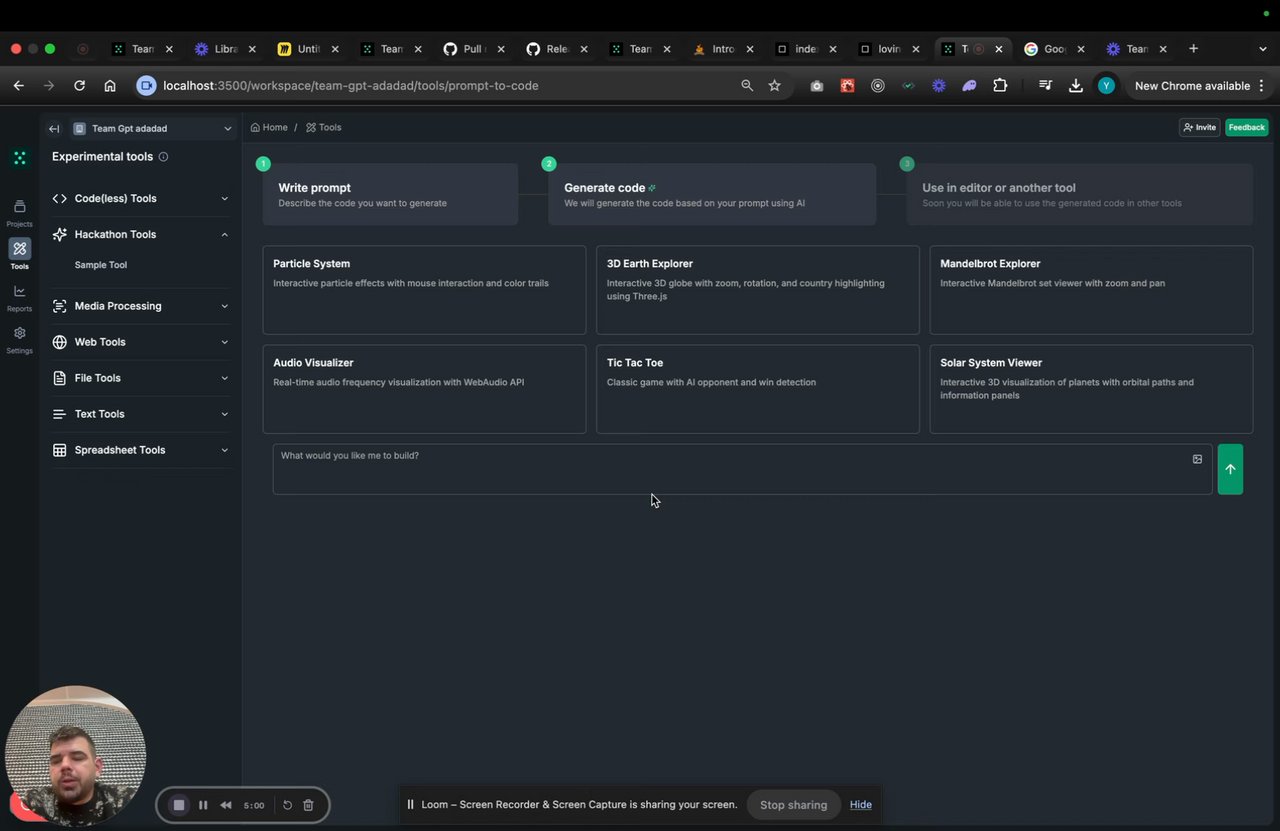Viewport: 1280px width, 831px height.
Task: Click the red extension icon
Action: pos(847,86)
